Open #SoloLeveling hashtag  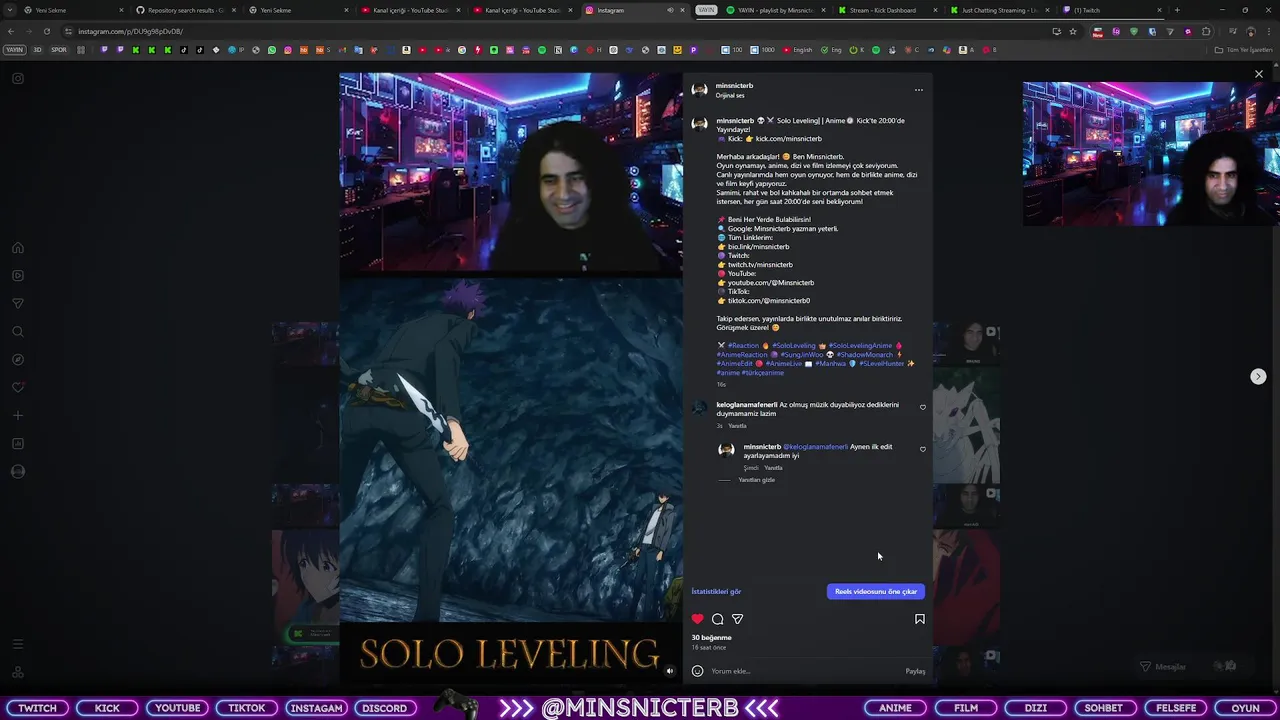[794, 346]
